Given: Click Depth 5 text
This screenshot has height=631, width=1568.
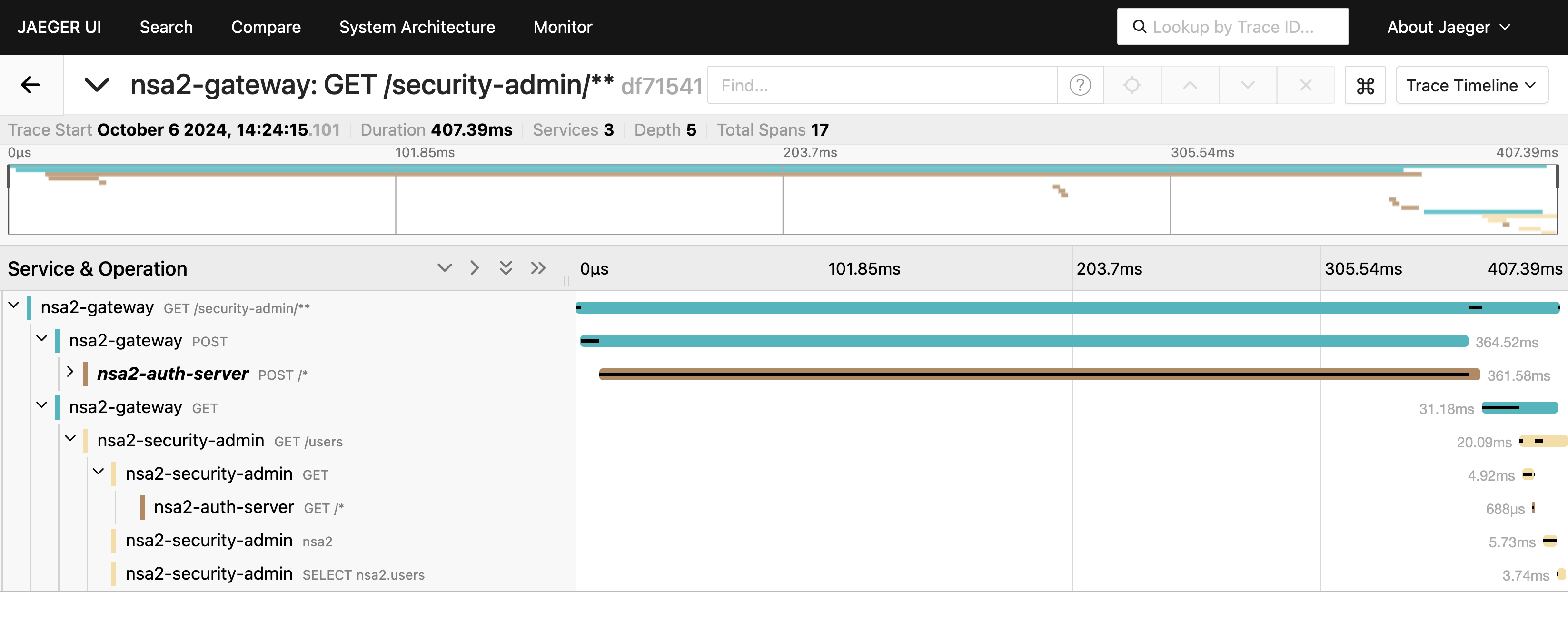Looking at the screenshot, I should point(665,129).
